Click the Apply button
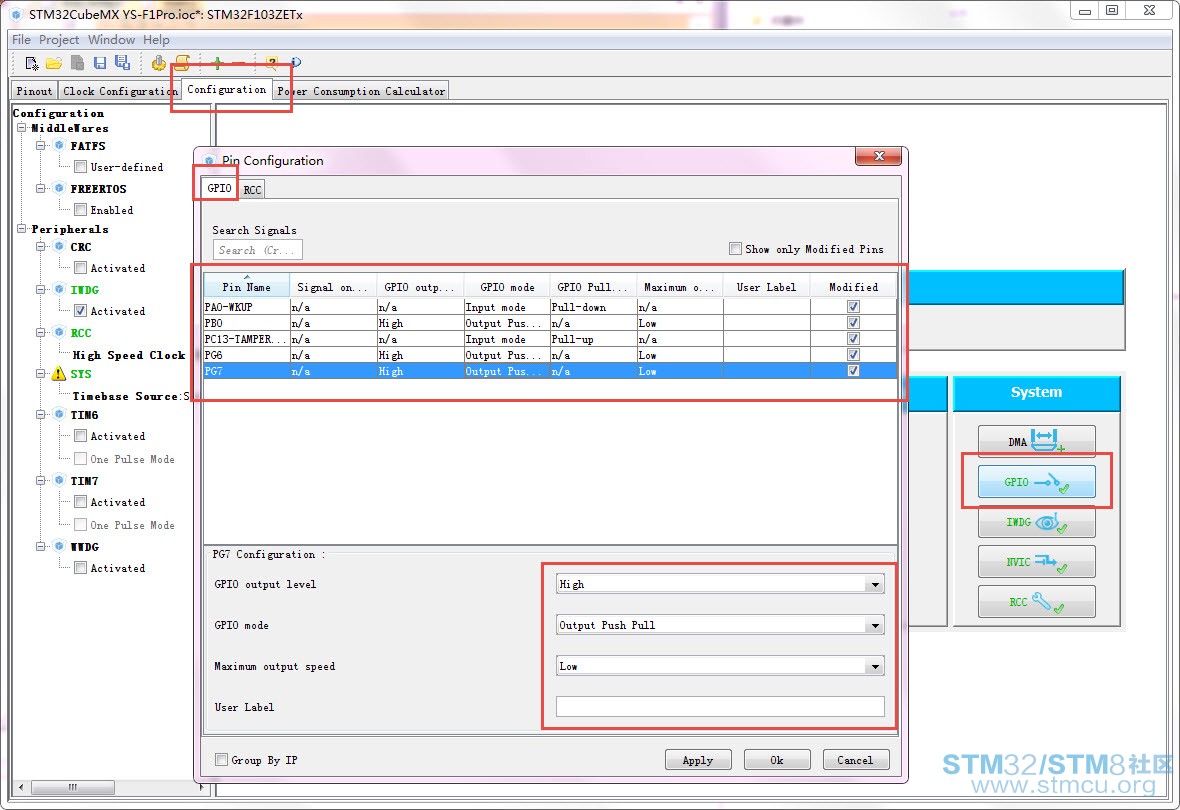1180x810 pixels. click(x=698, y=760)
